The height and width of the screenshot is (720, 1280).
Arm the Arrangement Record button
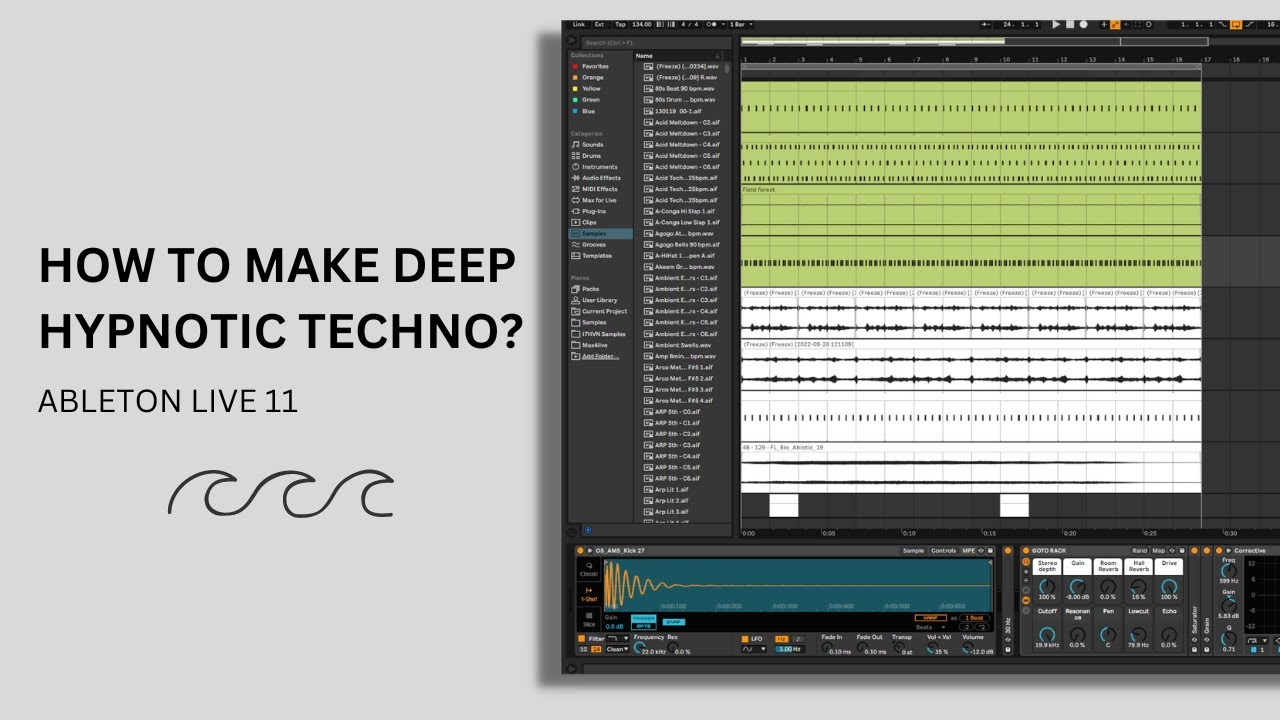pyautogui.click(x=1083, y=24)
